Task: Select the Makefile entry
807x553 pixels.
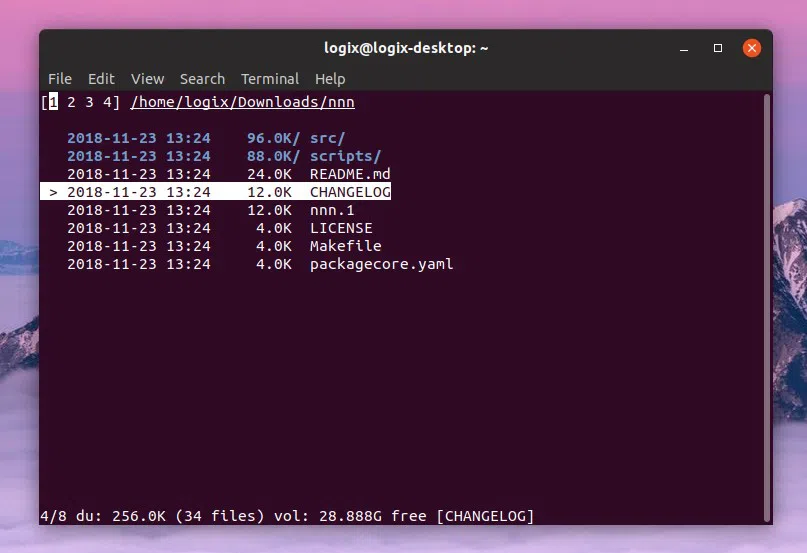Action: 345,246
